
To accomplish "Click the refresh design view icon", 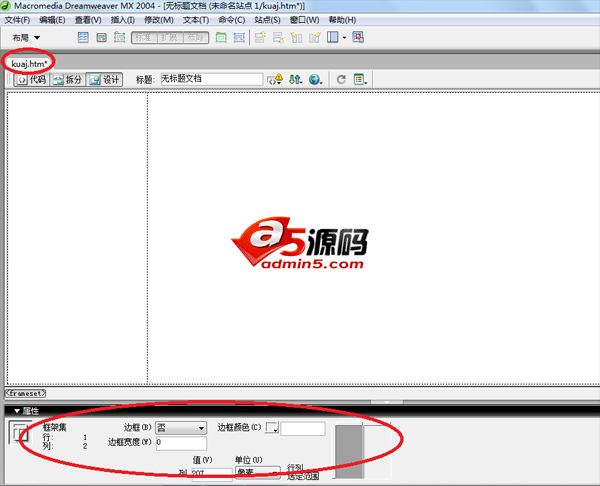I will pyautogui.click(x=341, y=80).
